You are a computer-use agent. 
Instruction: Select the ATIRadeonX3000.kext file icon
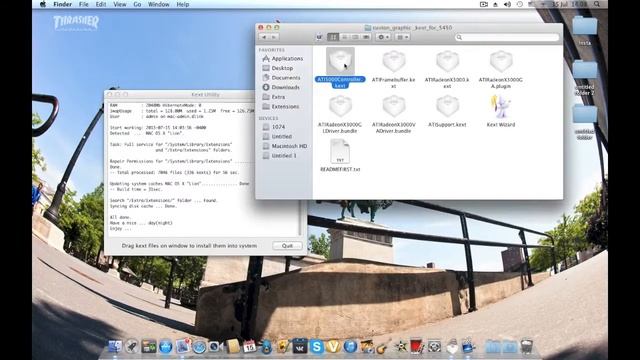tap(447, 61)
